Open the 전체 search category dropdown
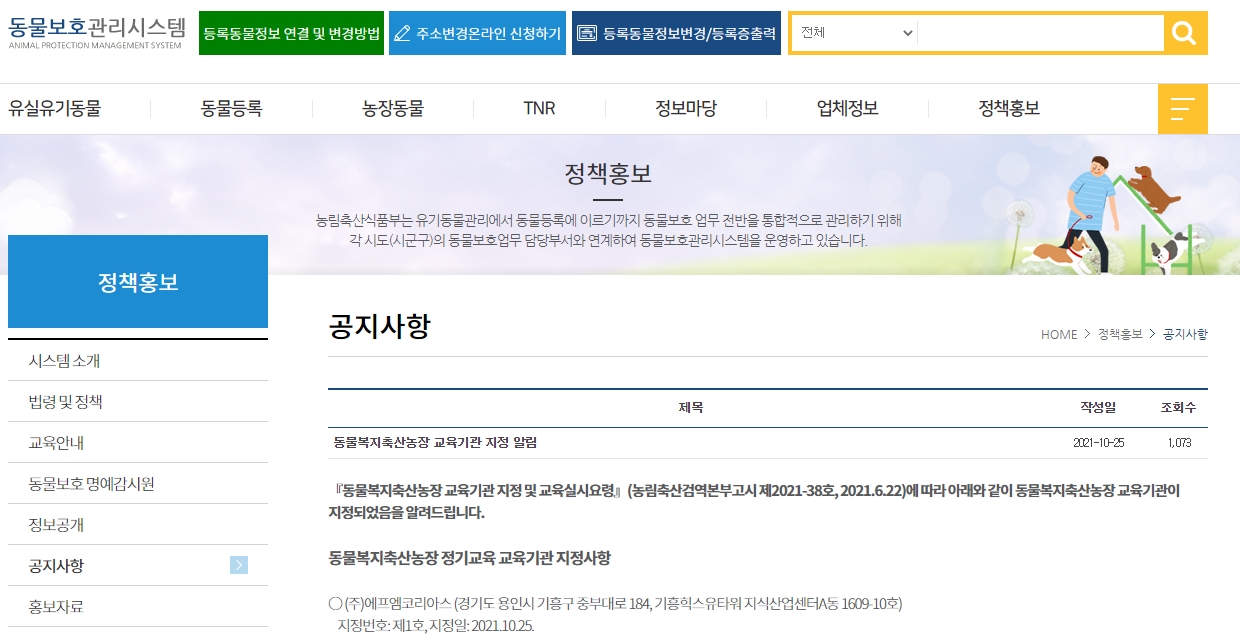 pos(855,33)
